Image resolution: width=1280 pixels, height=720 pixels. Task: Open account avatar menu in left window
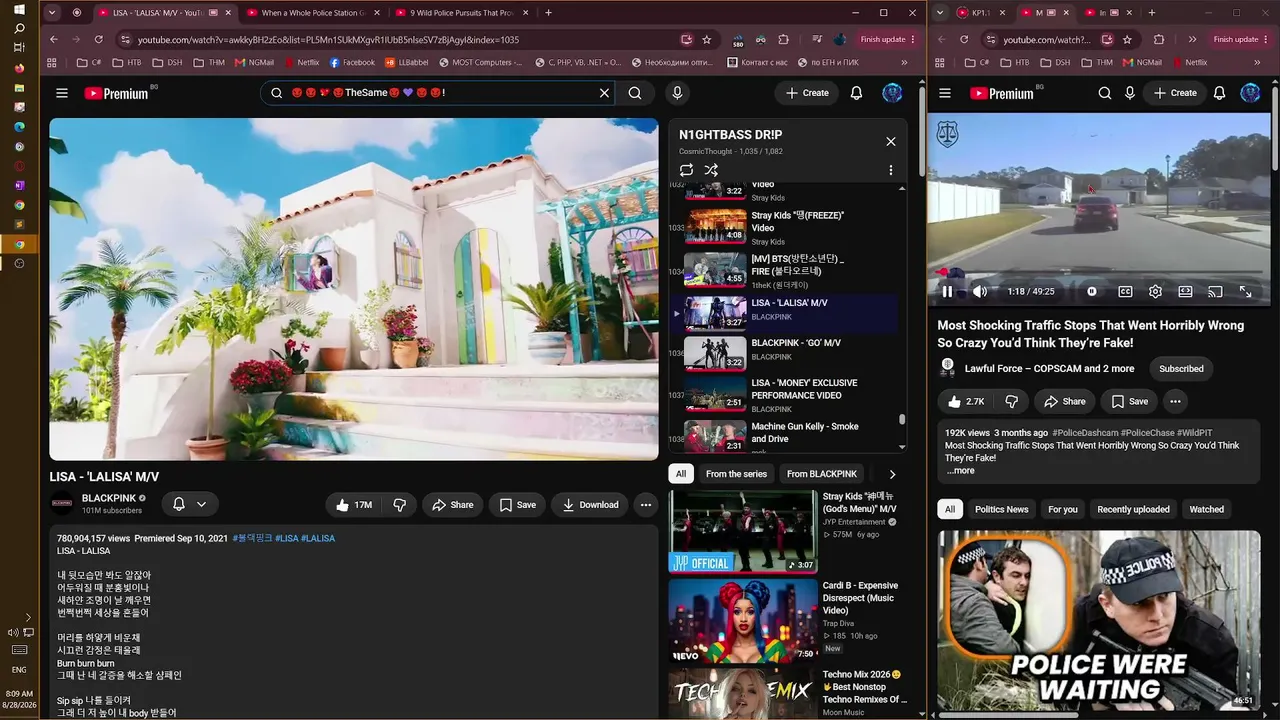[x=892, y=93]
